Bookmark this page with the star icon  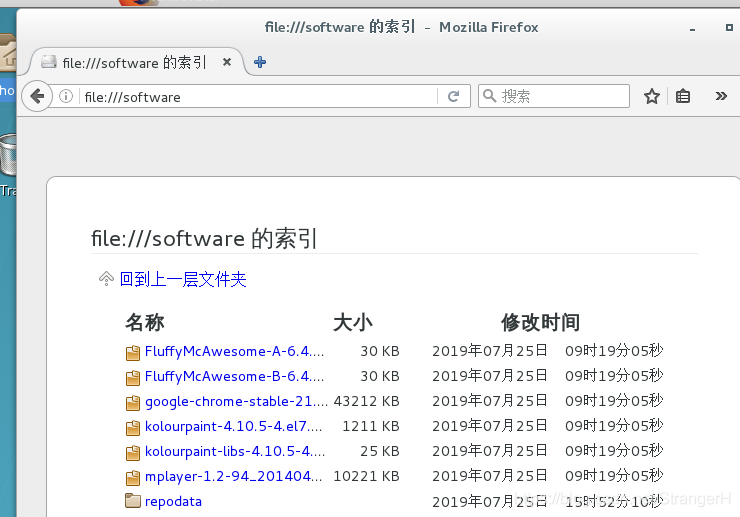pos(652,96)
